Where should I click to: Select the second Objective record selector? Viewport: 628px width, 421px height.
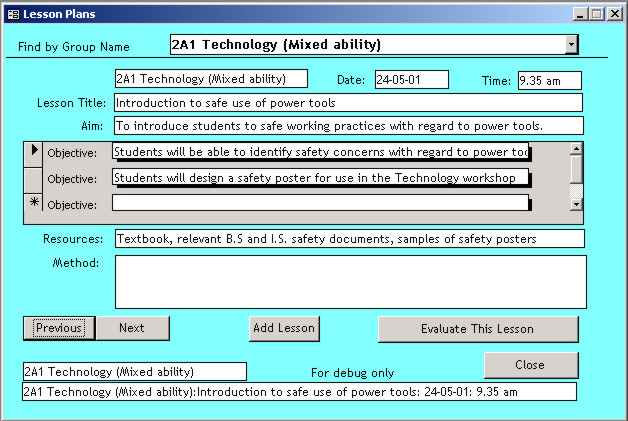tap(33, 180)
